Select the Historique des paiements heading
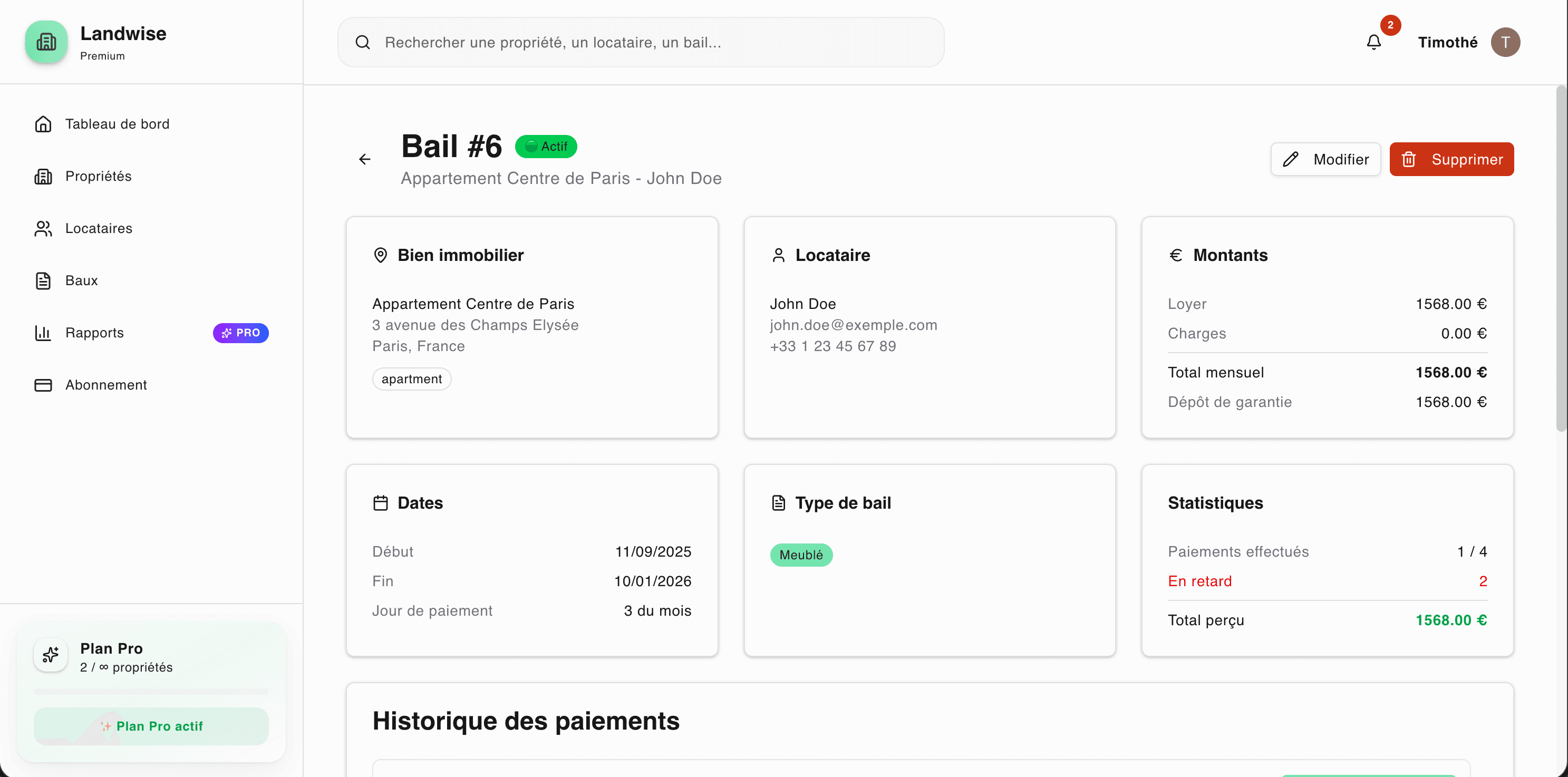 526,721
